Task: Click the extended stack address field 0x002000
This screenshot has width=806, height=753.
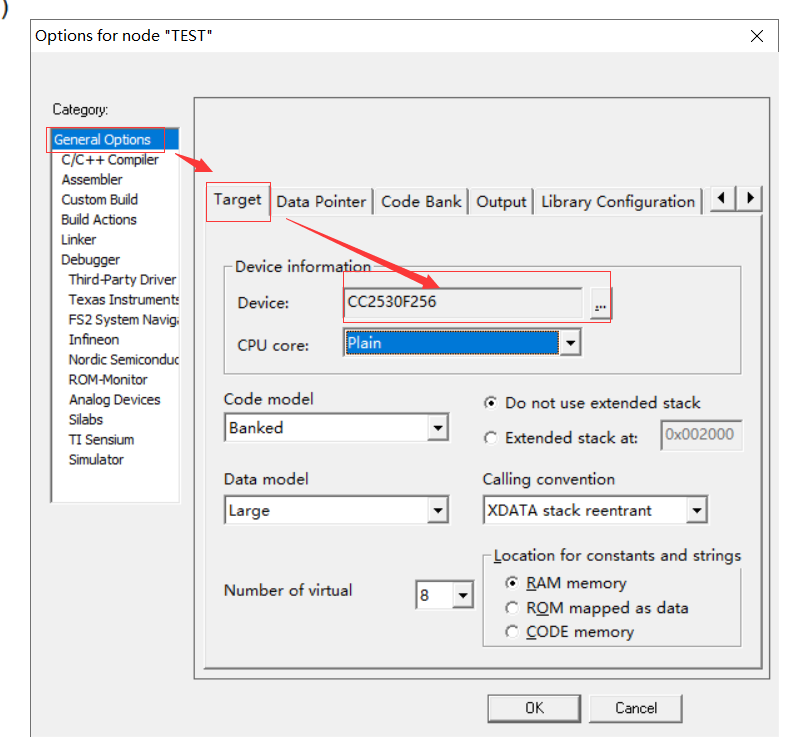Action: pyautogui.click(x=701, y=435)
